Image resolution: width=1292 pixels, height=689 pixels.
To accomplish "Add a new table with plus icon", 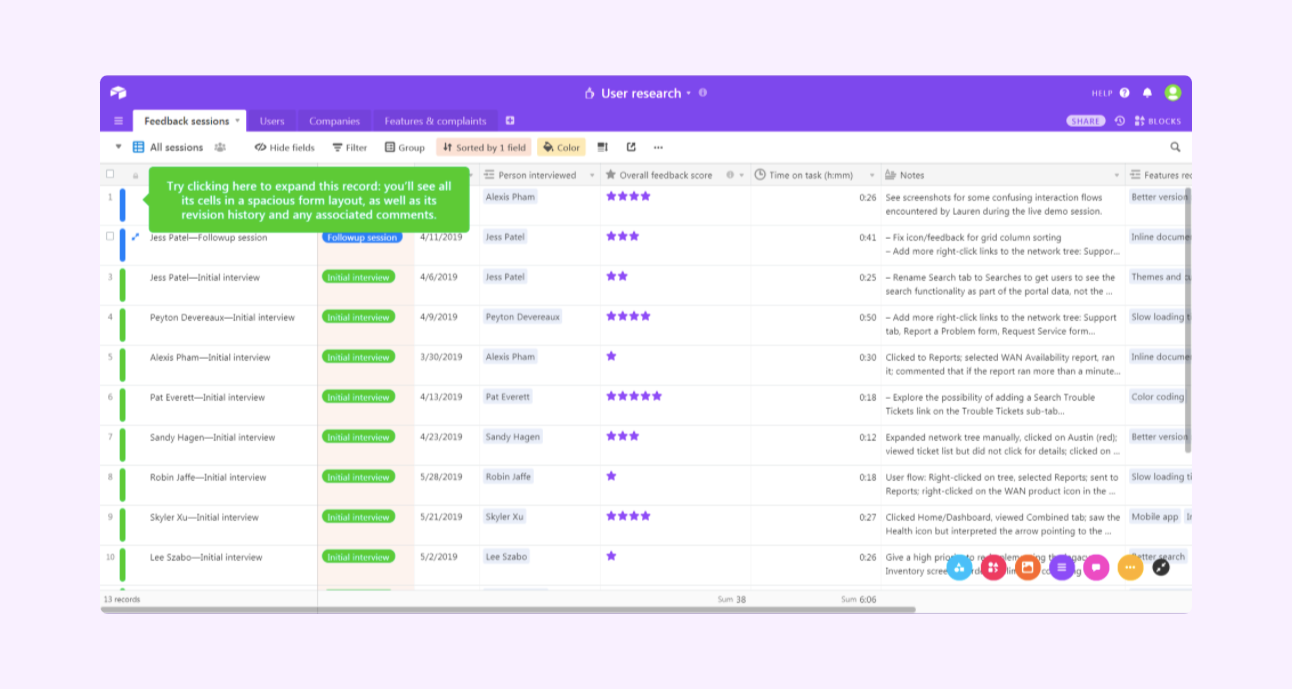I will pyautogui.click(x=510, y=121).
